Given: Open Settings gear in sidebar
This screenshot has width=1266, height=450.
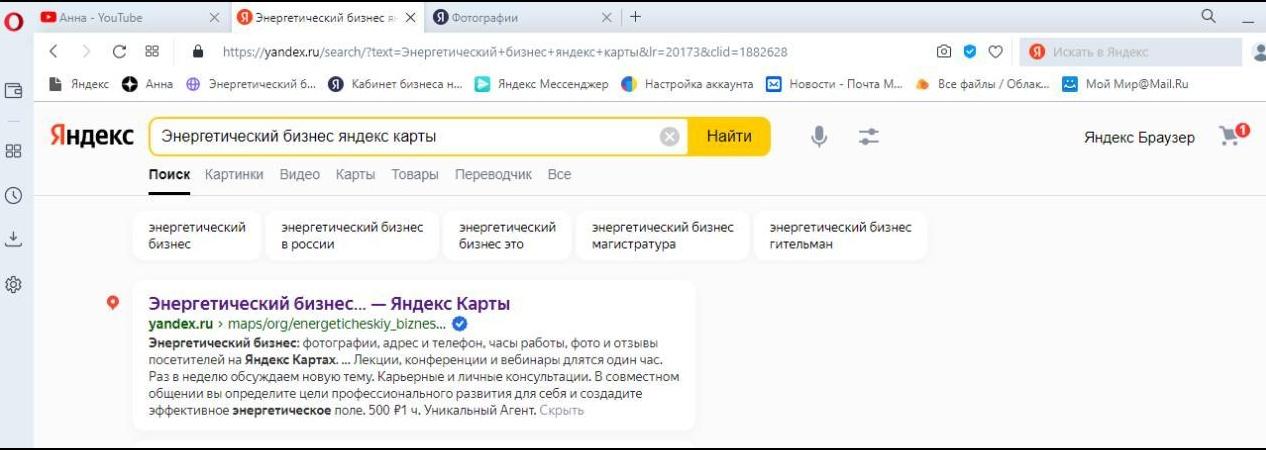Looking at the screenshot, I should [14, 285].
